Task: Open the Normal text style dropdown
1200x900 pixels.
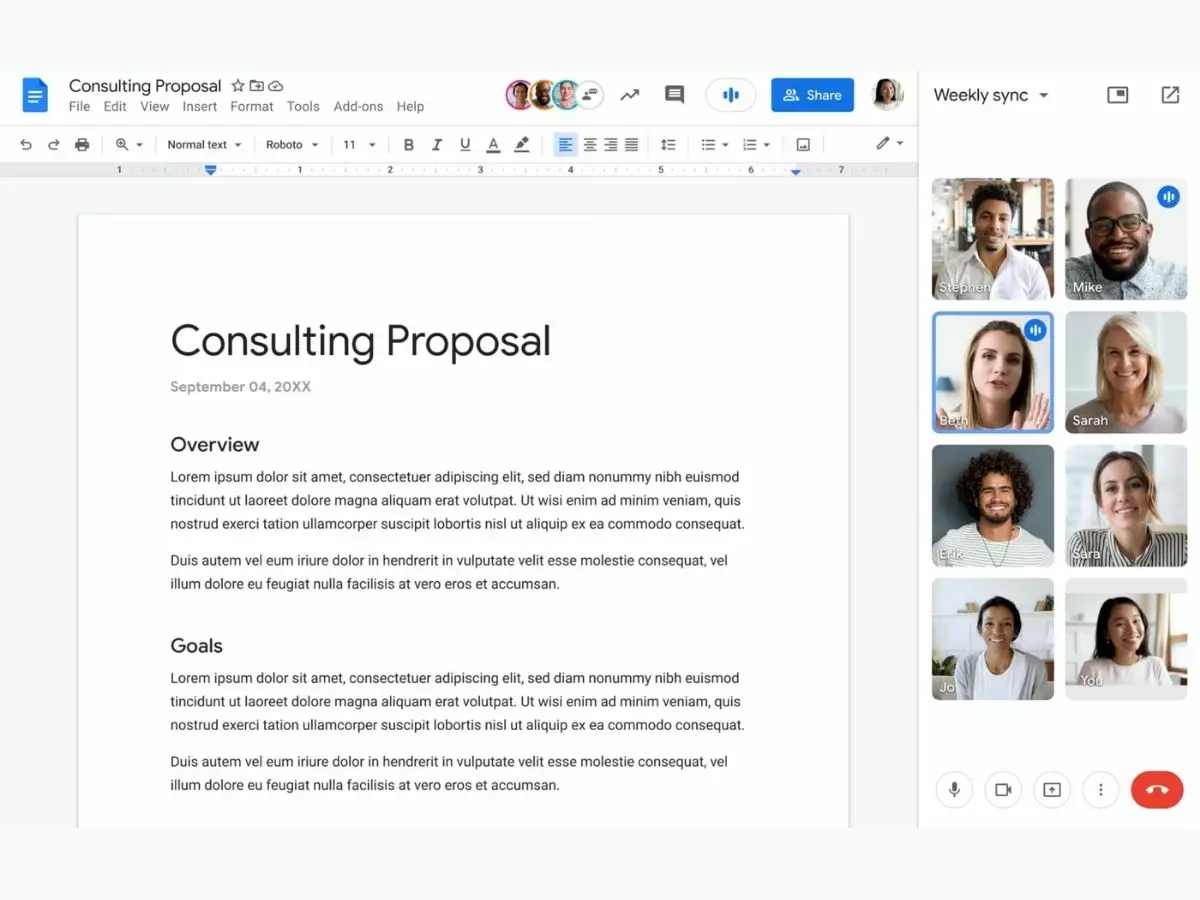Action: [x=204, y=144]
